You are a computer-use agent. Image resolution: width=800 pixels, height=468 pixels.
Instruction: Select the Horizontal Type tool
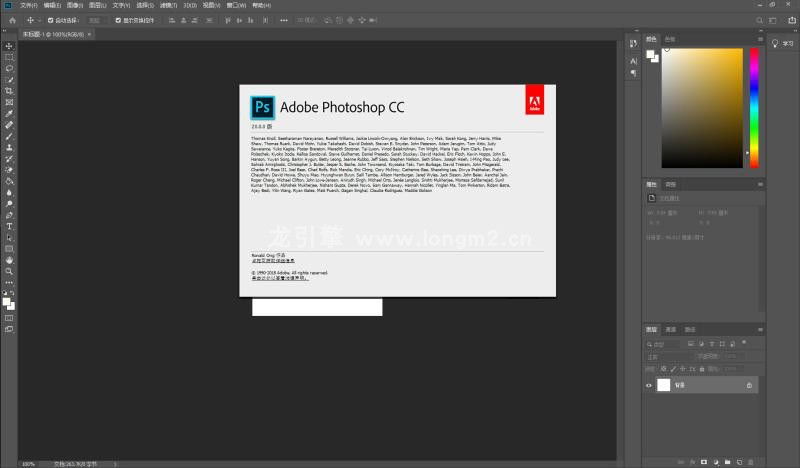tap(9, 226)
